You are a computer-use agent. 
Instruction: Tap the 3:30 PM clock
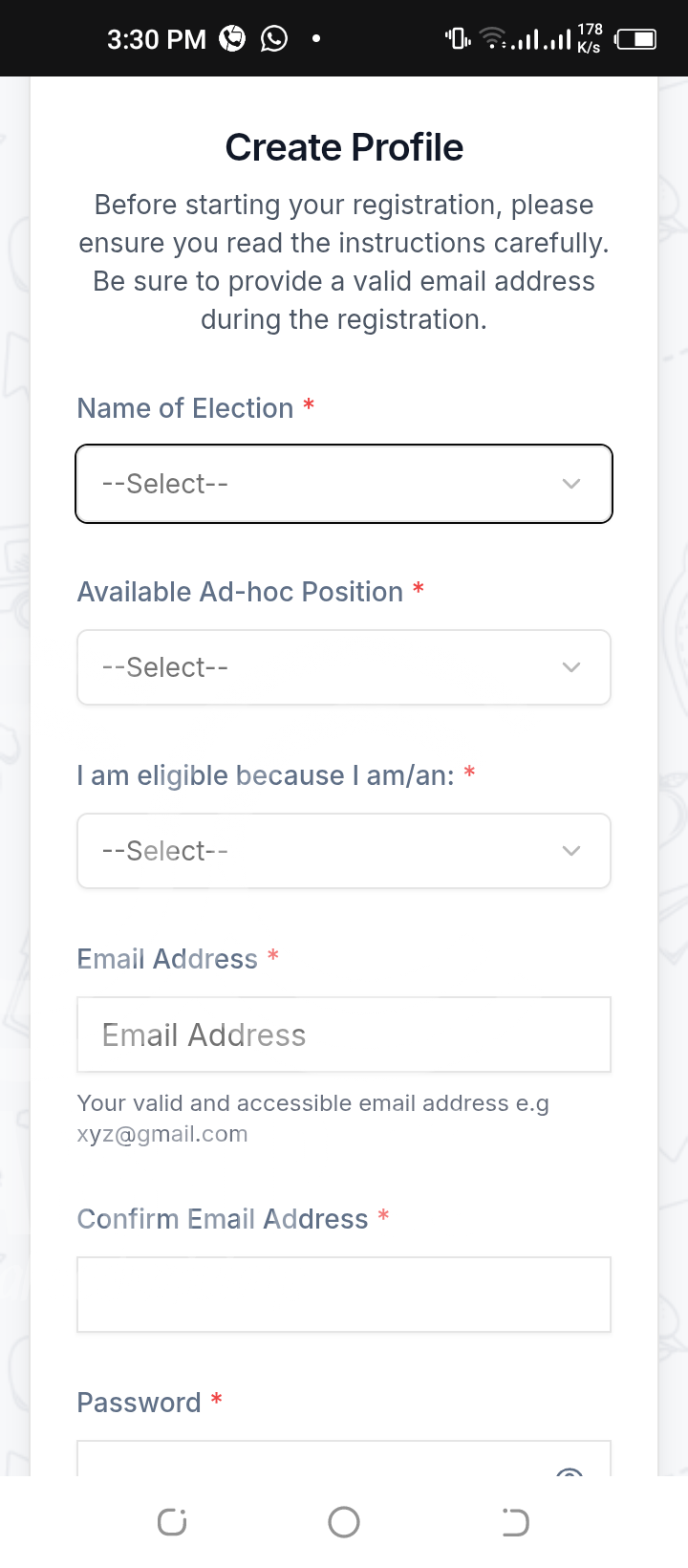click(x=157, y=39)
